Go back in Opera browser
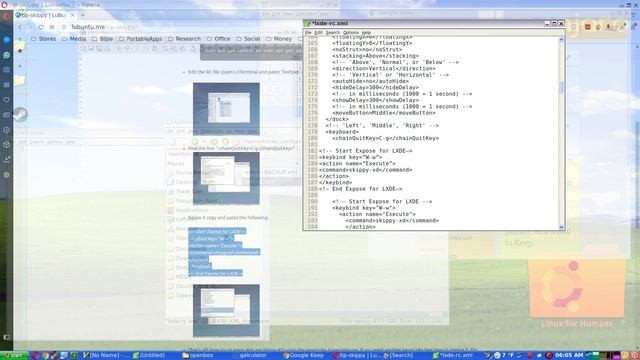Image resolution: width=640 pixels, height=360 pixels. coord(20,27)
